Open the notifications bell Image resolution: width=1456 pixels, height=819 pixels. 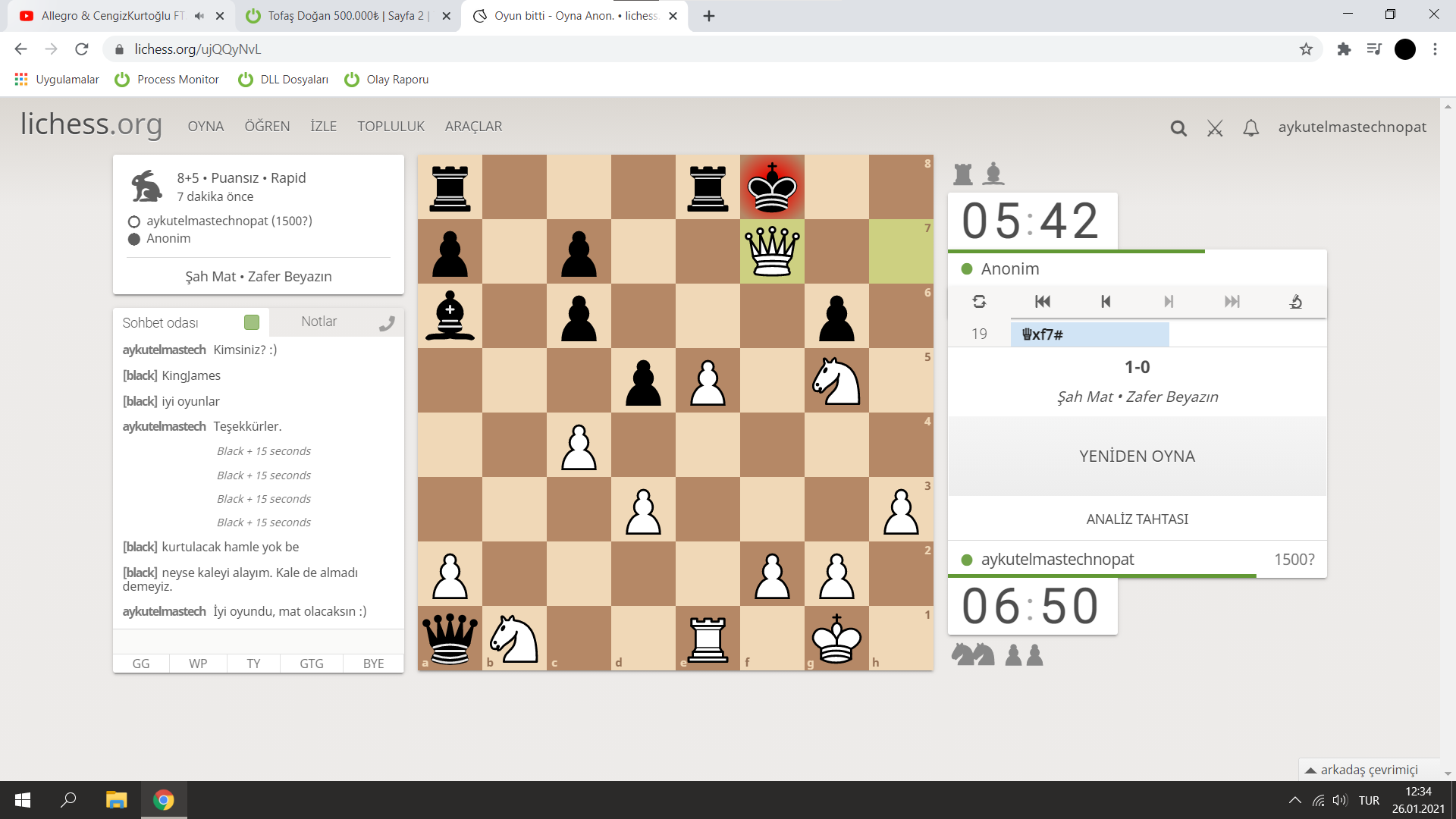1251,128
